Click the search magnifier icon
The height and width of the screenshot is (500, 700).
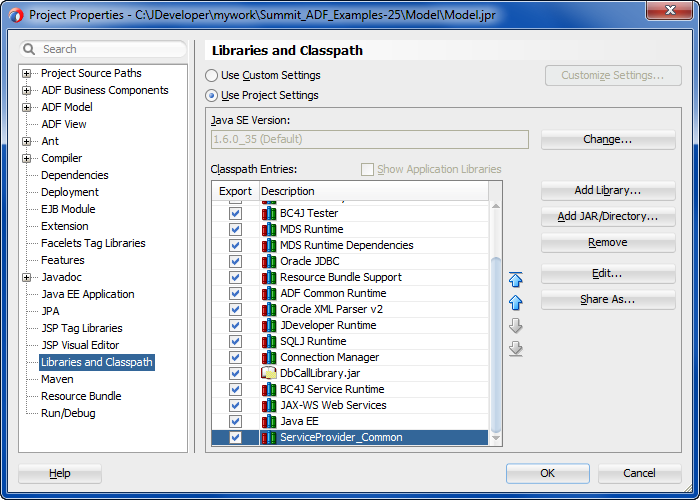click(29, 49)
